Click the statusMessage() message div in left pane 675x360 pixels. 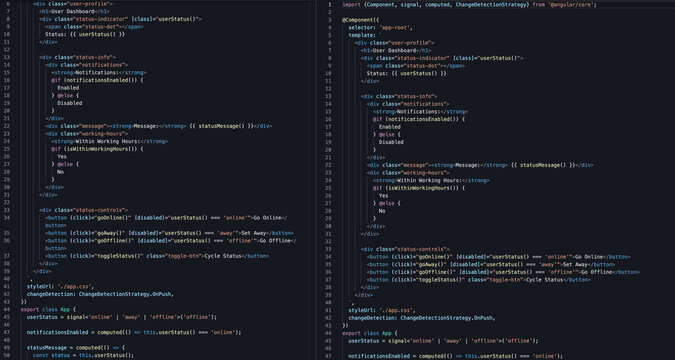tap(158, 126)
